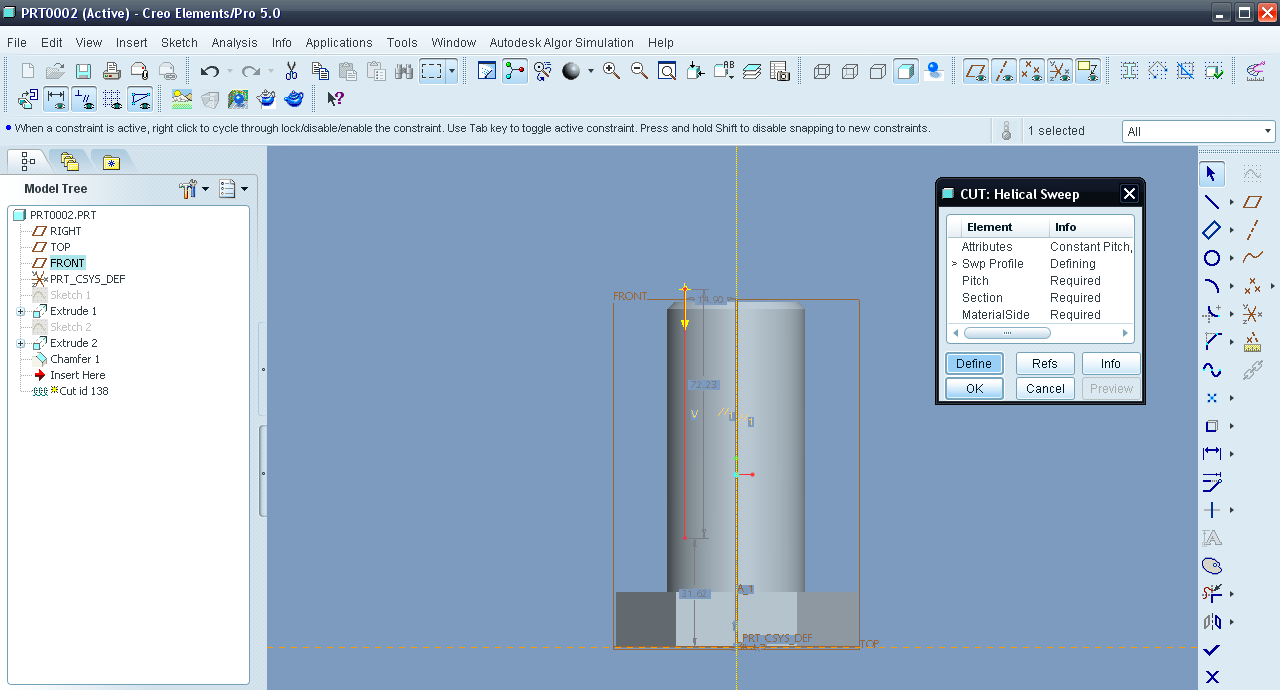Toggle datum points display
The width and height of the screenshot is (1280, 690).
tap(1032, 71)
